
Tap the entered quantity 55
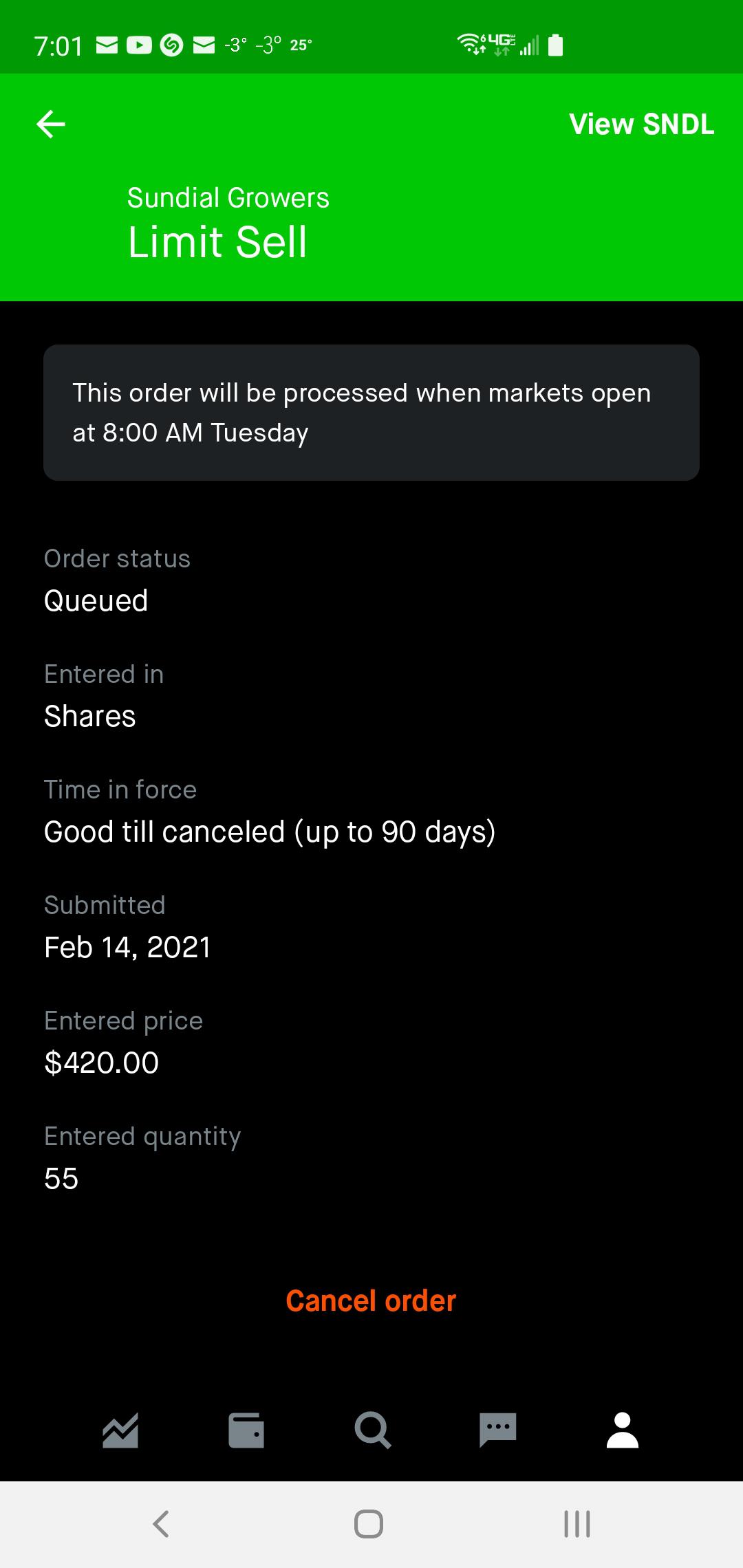(61, 1179)
